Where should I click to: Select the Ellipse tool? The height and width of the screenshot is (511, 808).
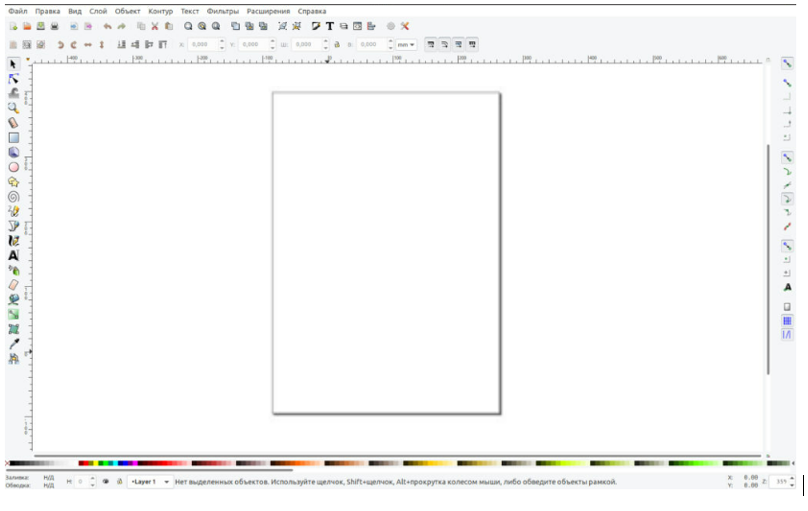tap(13, 167)
